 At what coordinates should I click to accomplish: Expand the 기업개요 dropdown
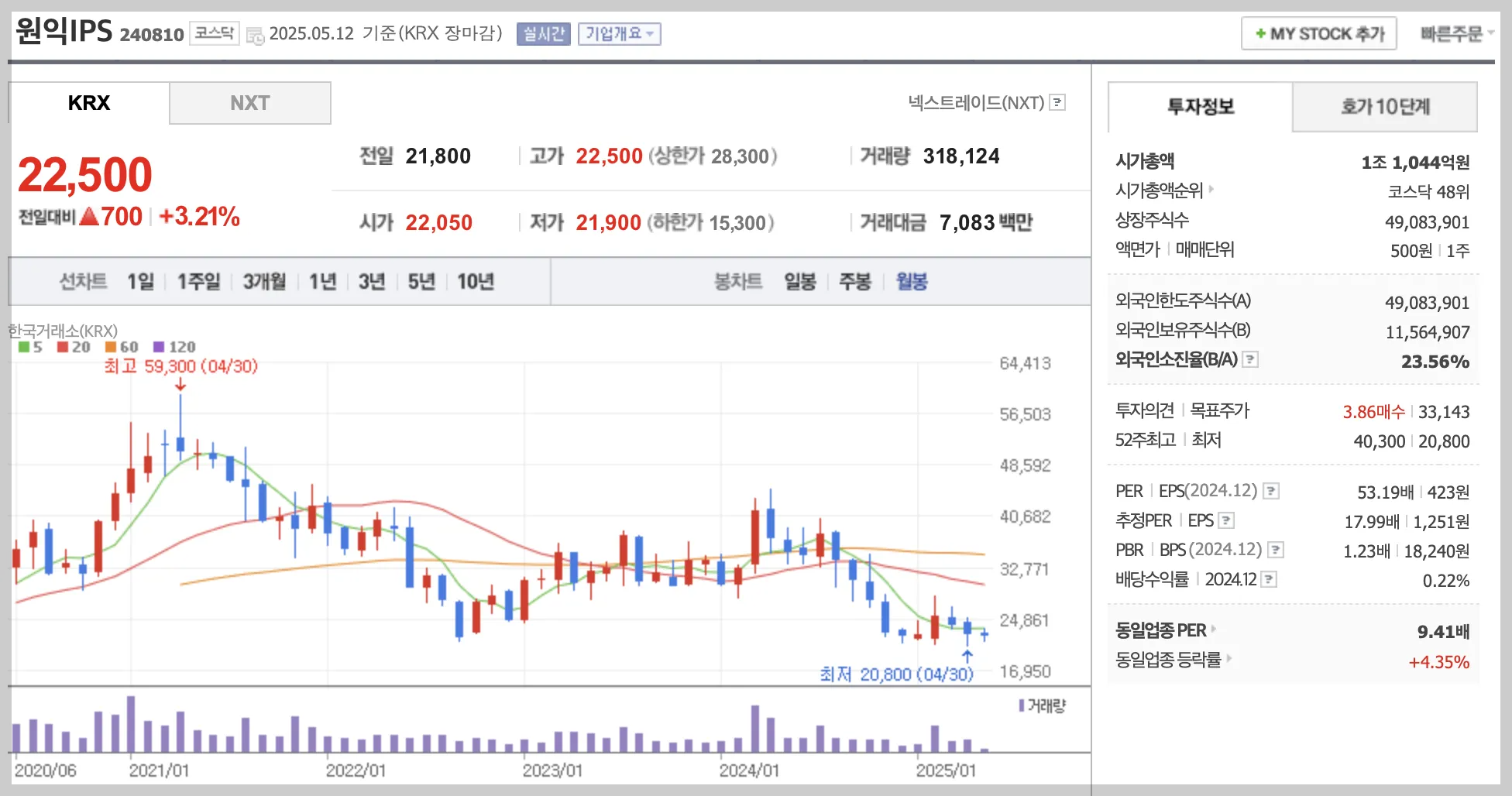pos(620,34)
